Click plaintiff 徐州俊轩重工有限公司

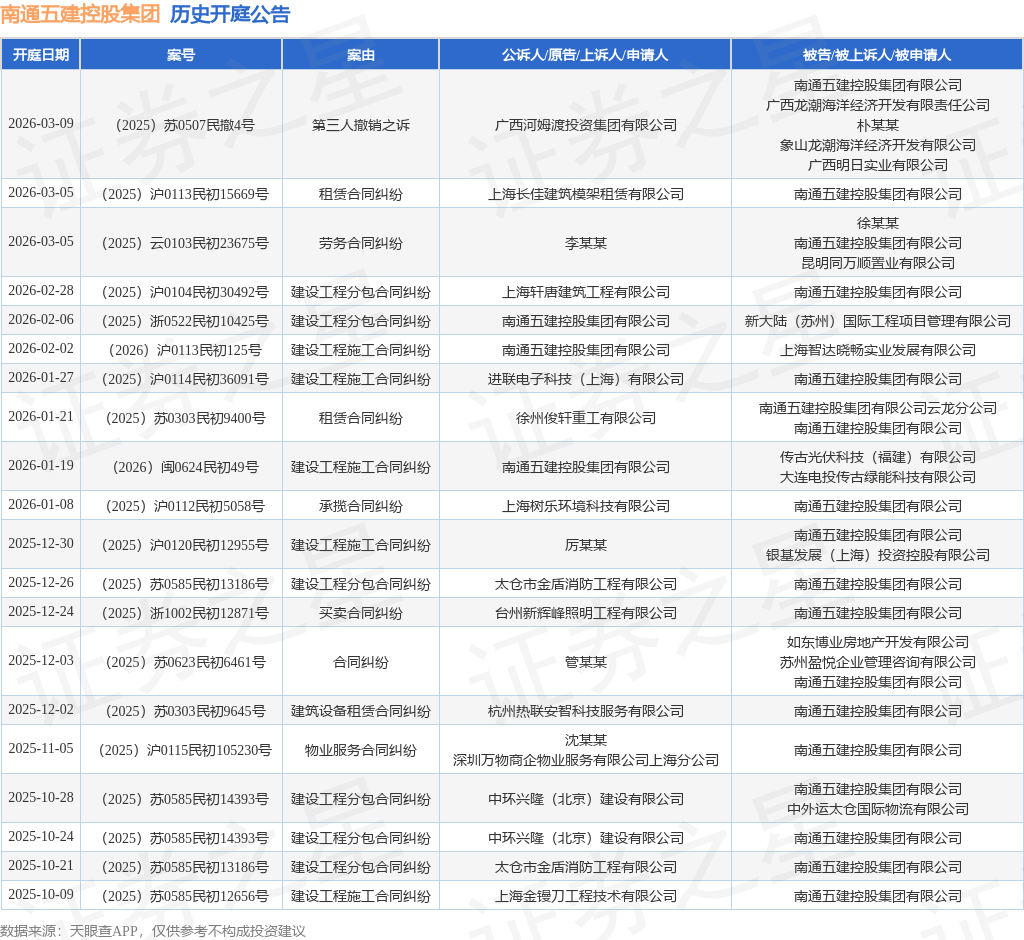[x=585, y=418]
